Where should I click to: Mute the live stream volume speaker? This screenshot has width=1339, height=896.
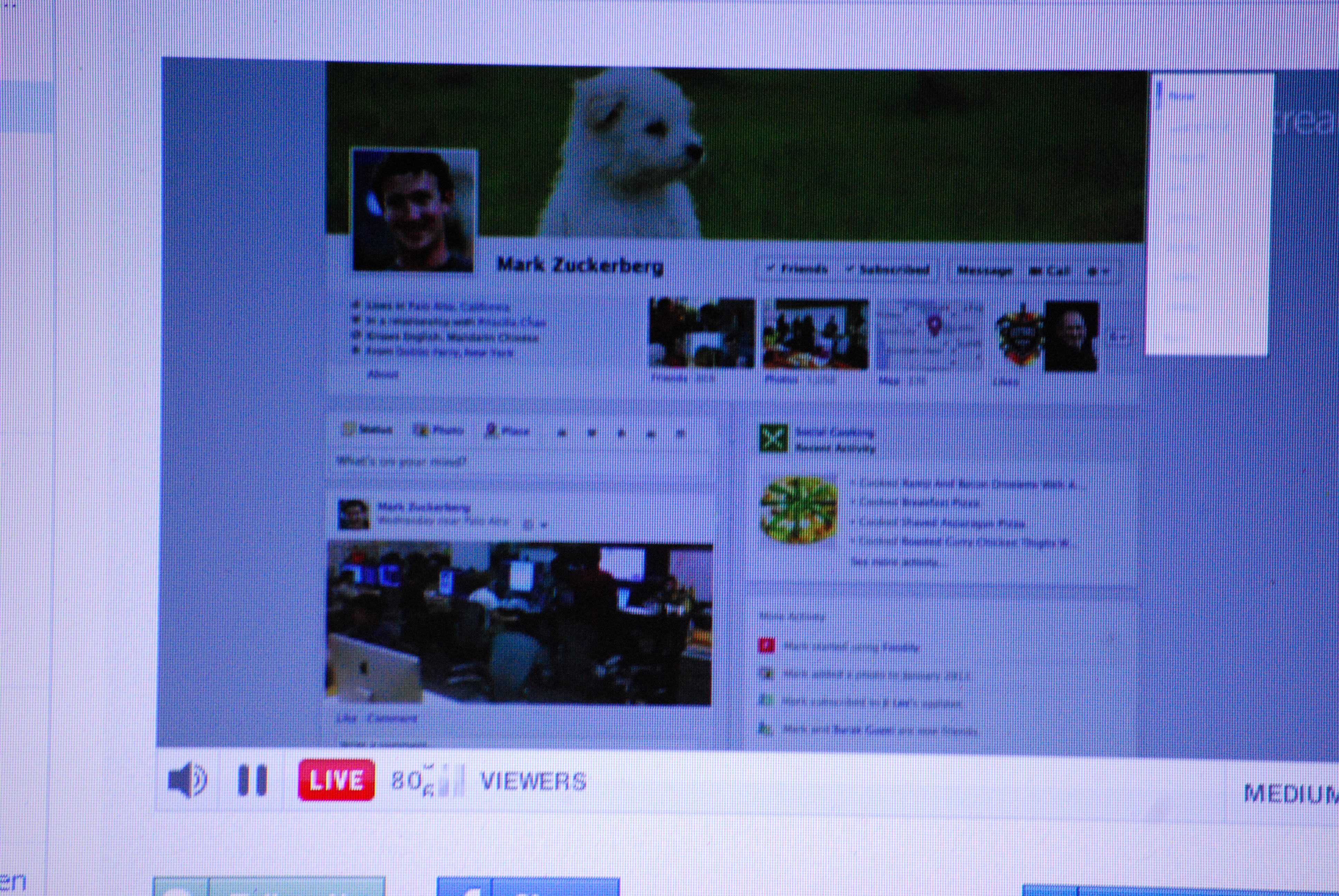pyautogui.click(x=187, y=780)
